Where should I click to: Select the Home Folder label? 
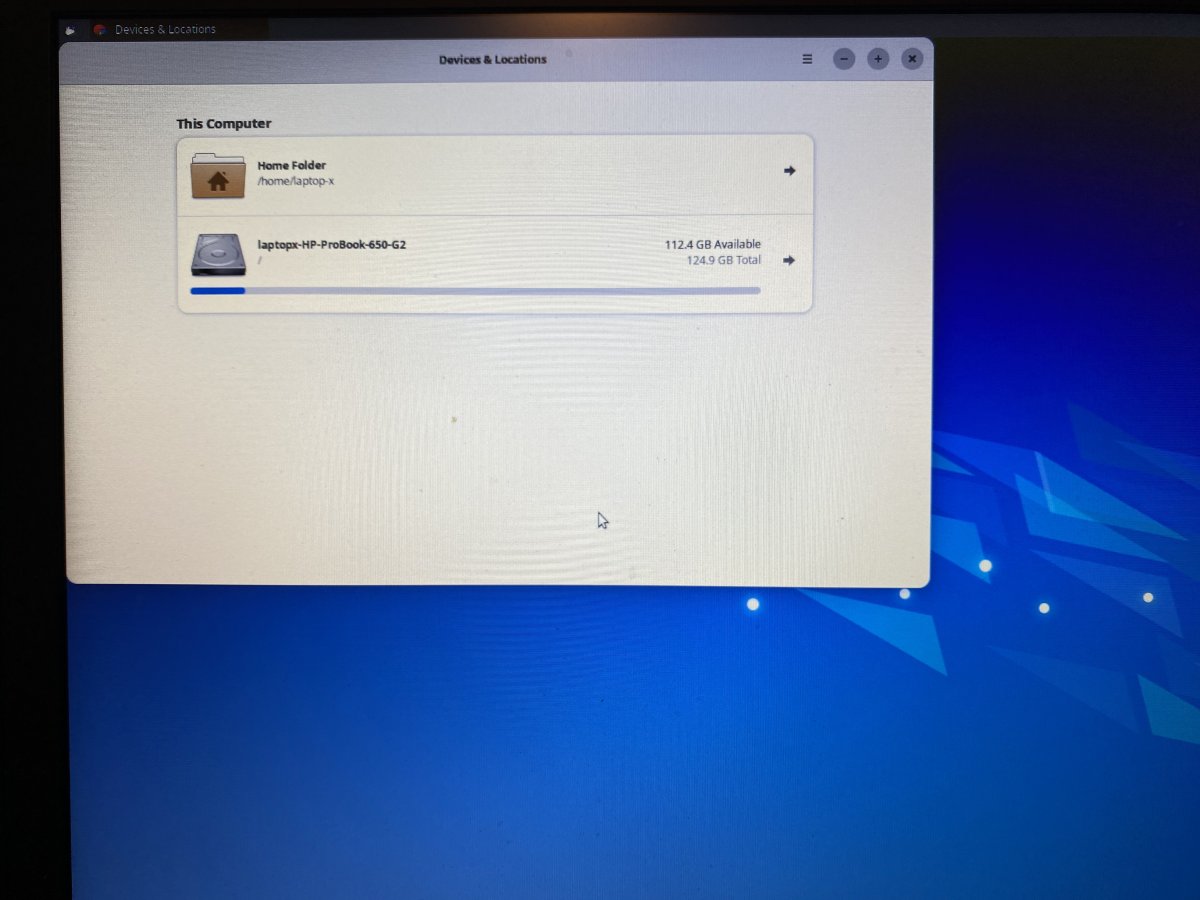tap(292, 165)
